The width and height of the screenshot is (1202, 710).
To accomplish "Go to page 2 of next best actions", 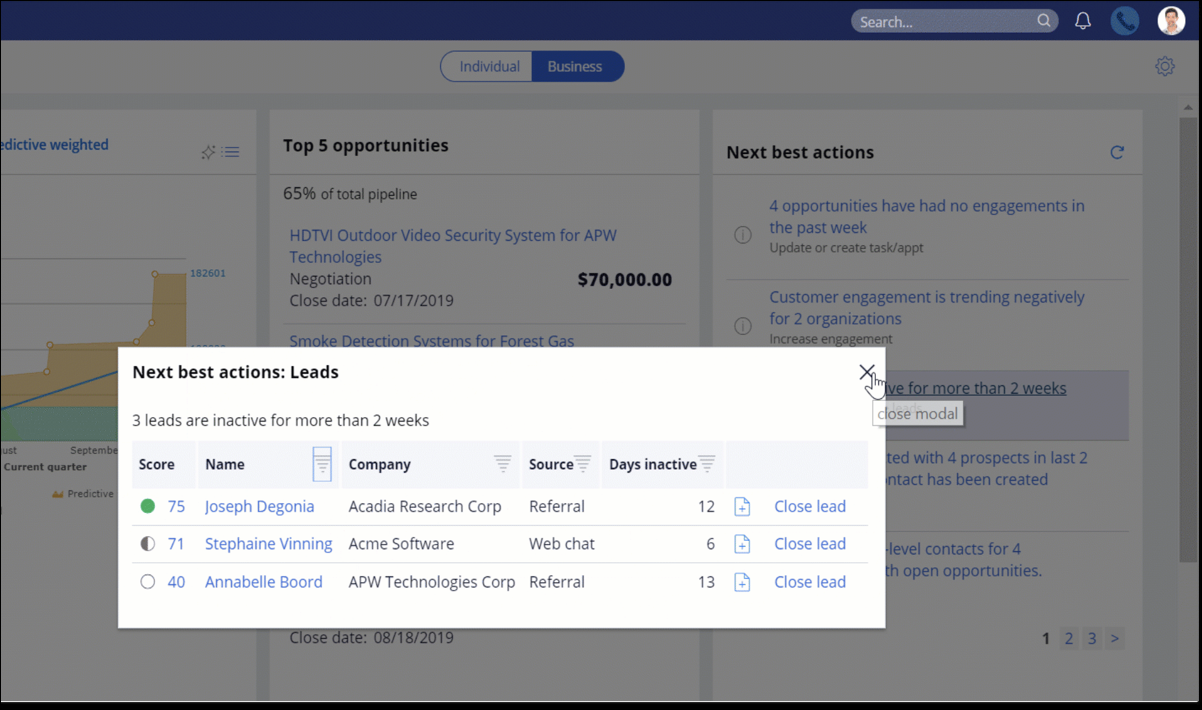I will pyautogui.click(x=1069, y=638).
